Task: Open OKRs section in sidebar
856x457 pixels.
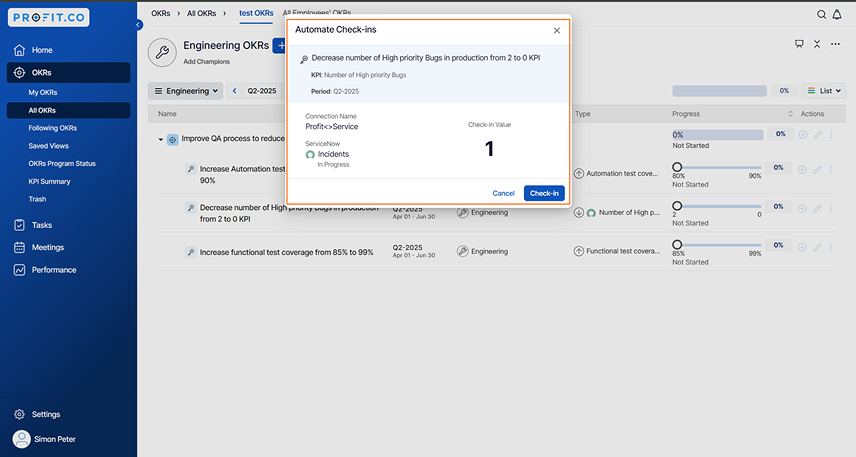Action: (x=68, y=73)
